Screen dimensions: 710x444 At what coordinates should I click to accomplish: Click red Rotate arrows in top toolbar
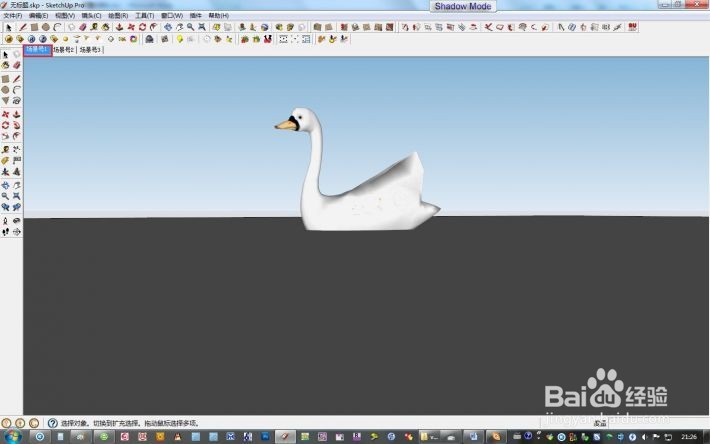(142, 27)
